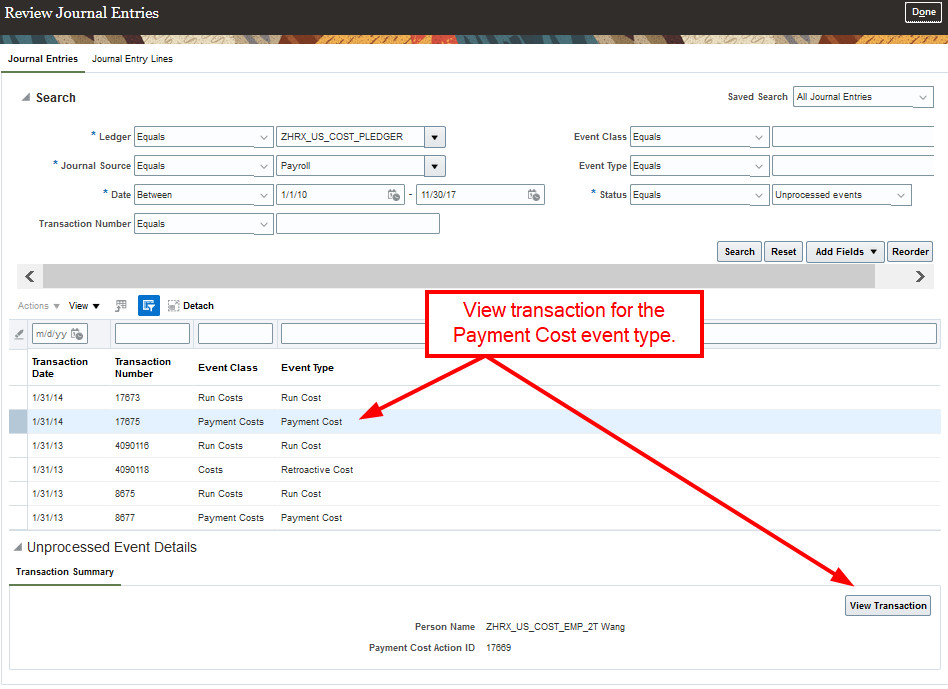948x689 pixels.
Task: Select row with transaction number 8675
Action: 475,494
